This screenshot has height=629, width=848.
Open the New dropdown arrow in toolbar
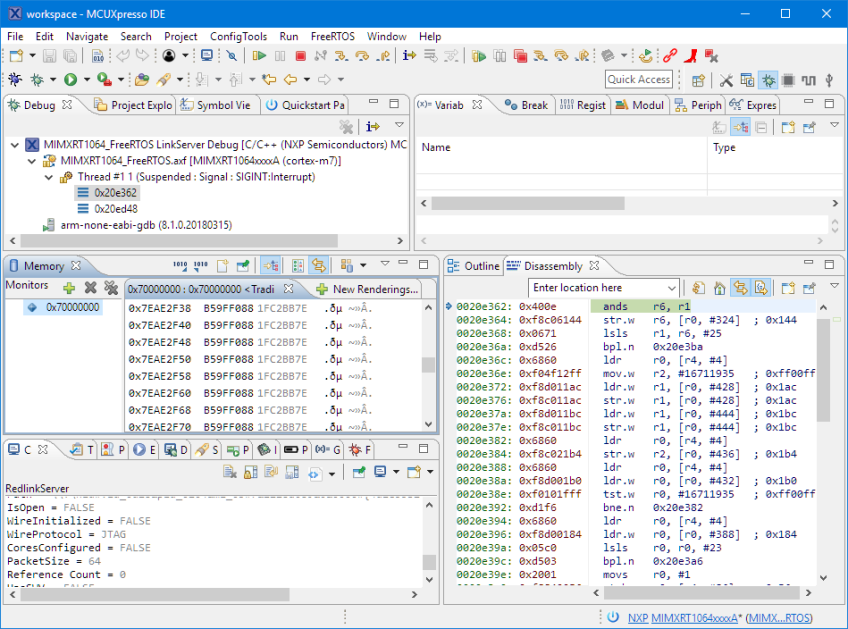(x=32, y=56)
